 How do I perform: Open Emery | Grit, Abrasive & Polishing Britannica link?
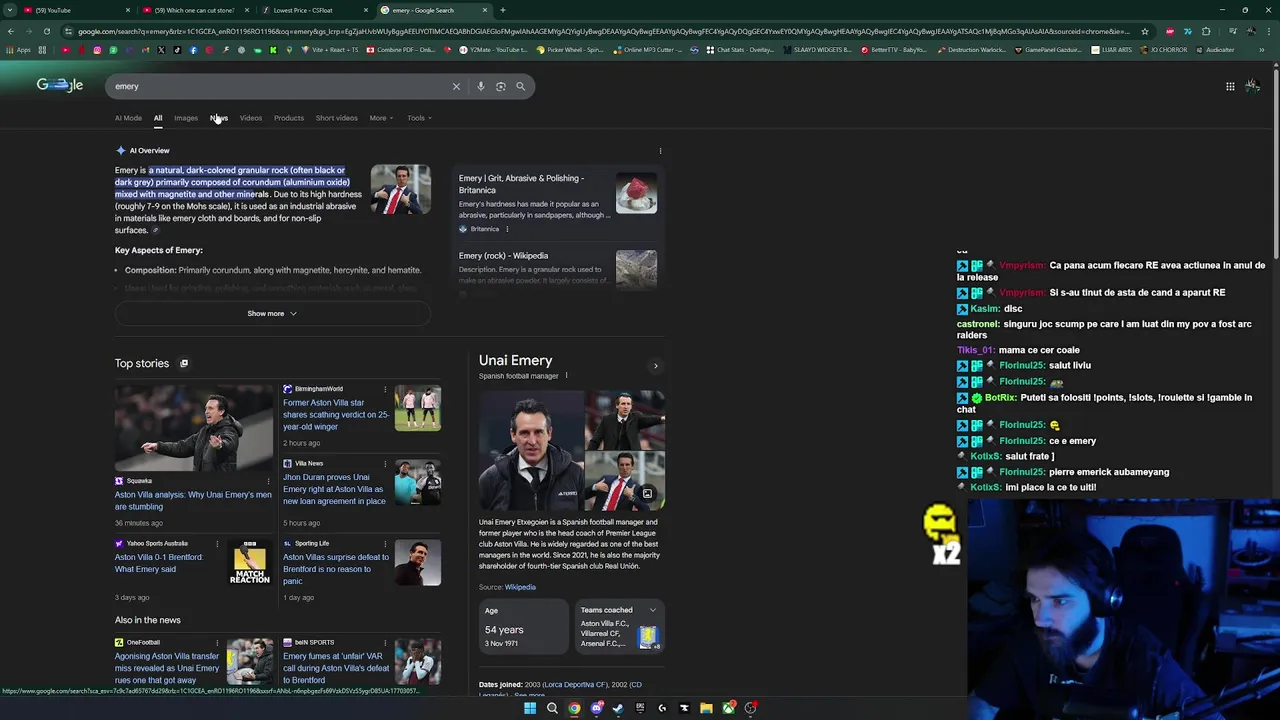[x=521, y=184]
